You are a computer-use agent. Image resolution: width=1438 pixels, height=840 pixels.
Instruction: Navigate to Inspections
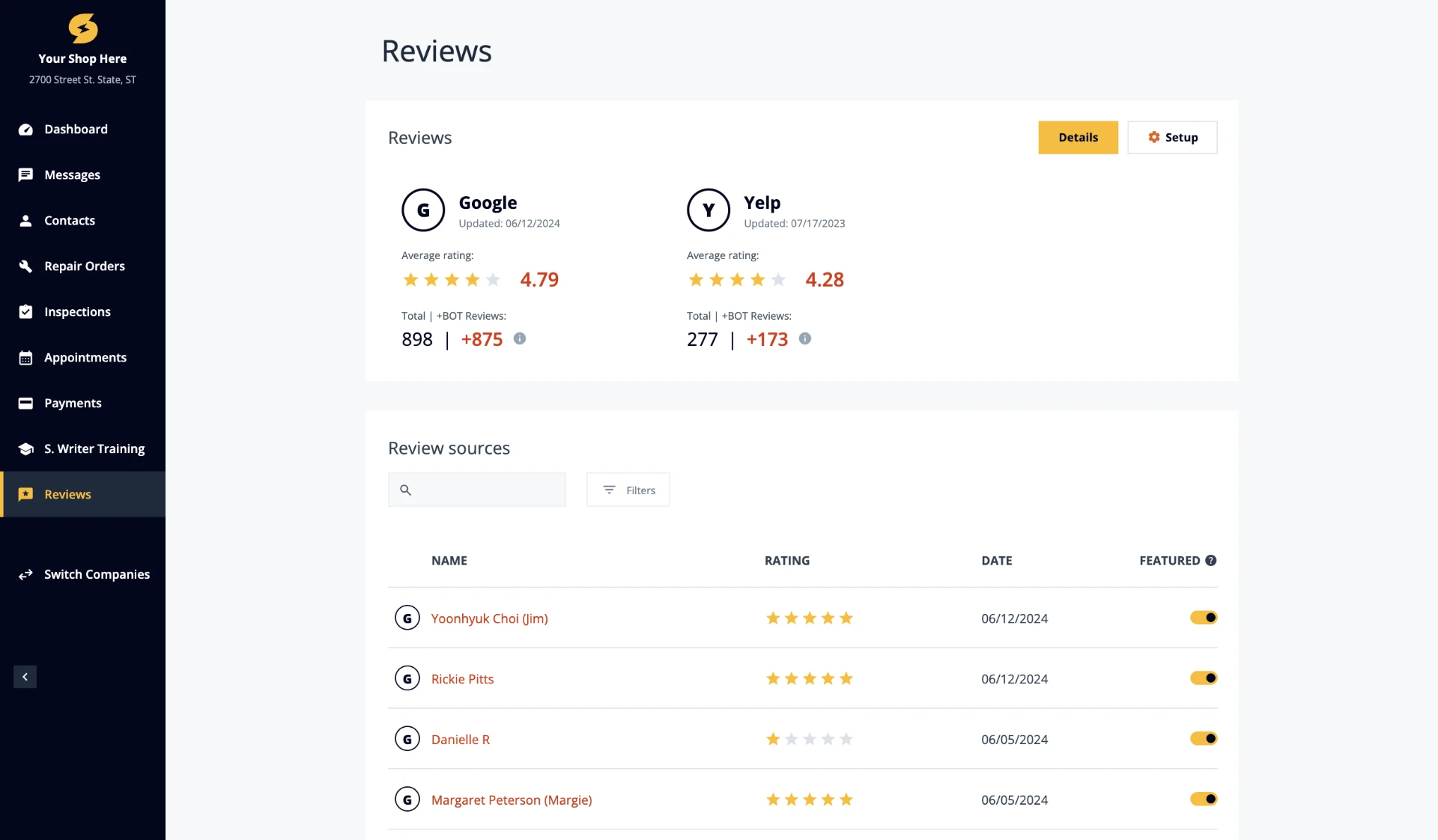pyautogui.click(x=82, y=312)
